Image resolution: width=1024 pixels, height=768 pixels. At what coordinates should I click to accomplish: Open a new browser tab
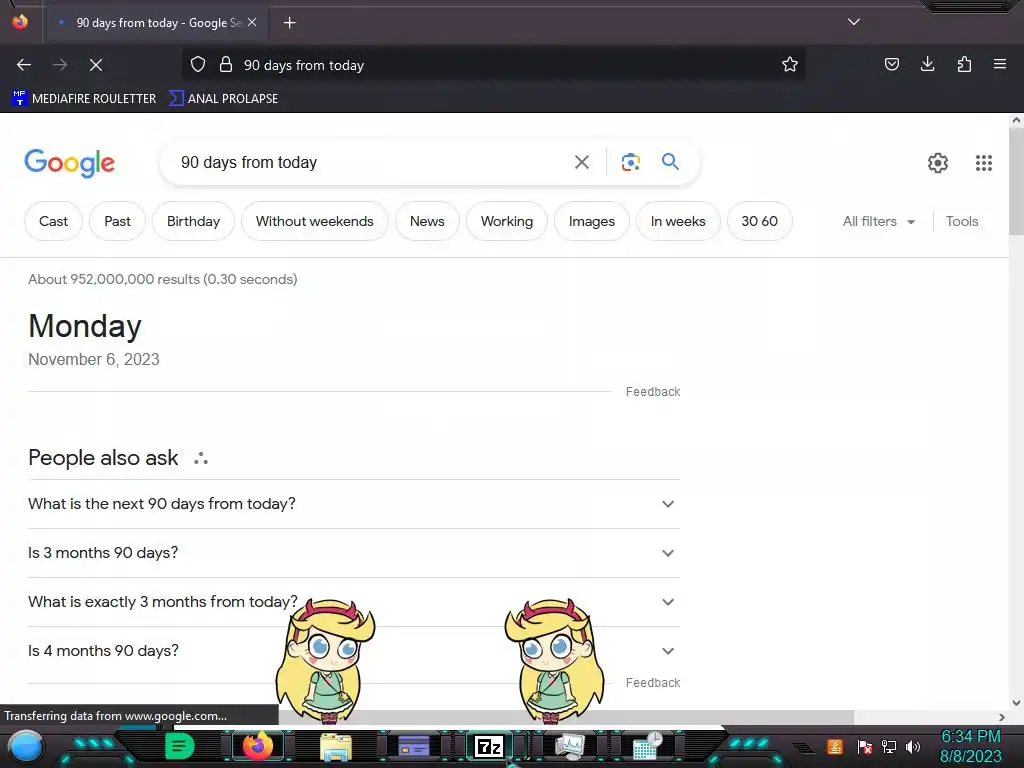click(289, 23)
